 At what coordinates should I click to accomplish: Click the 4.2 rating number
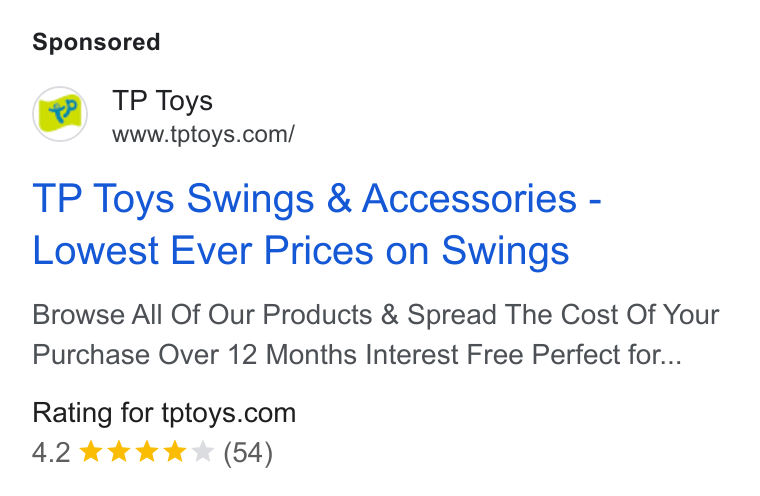click(x=51, y=453)
